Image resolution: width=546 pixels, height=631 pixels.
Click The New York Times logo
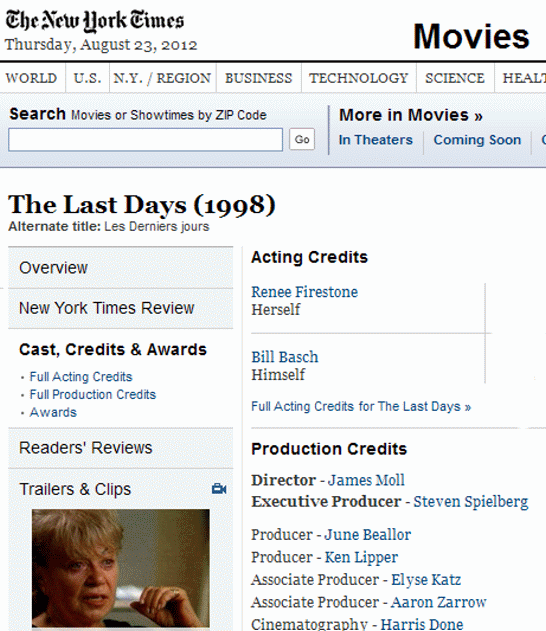(x=95, y=21)
